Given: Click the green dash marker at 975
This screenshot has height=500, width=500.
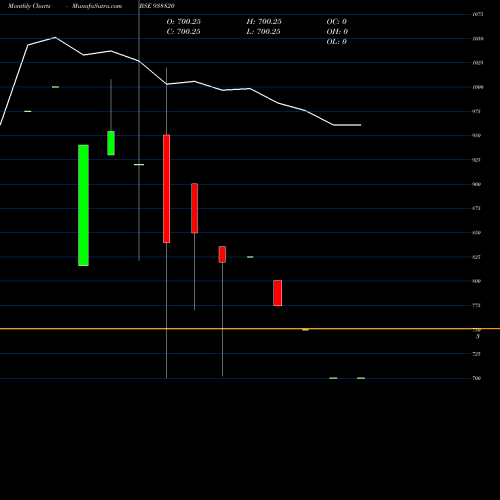Looking at the screenshot, I should pyautogui.click(x=28, y=111).
